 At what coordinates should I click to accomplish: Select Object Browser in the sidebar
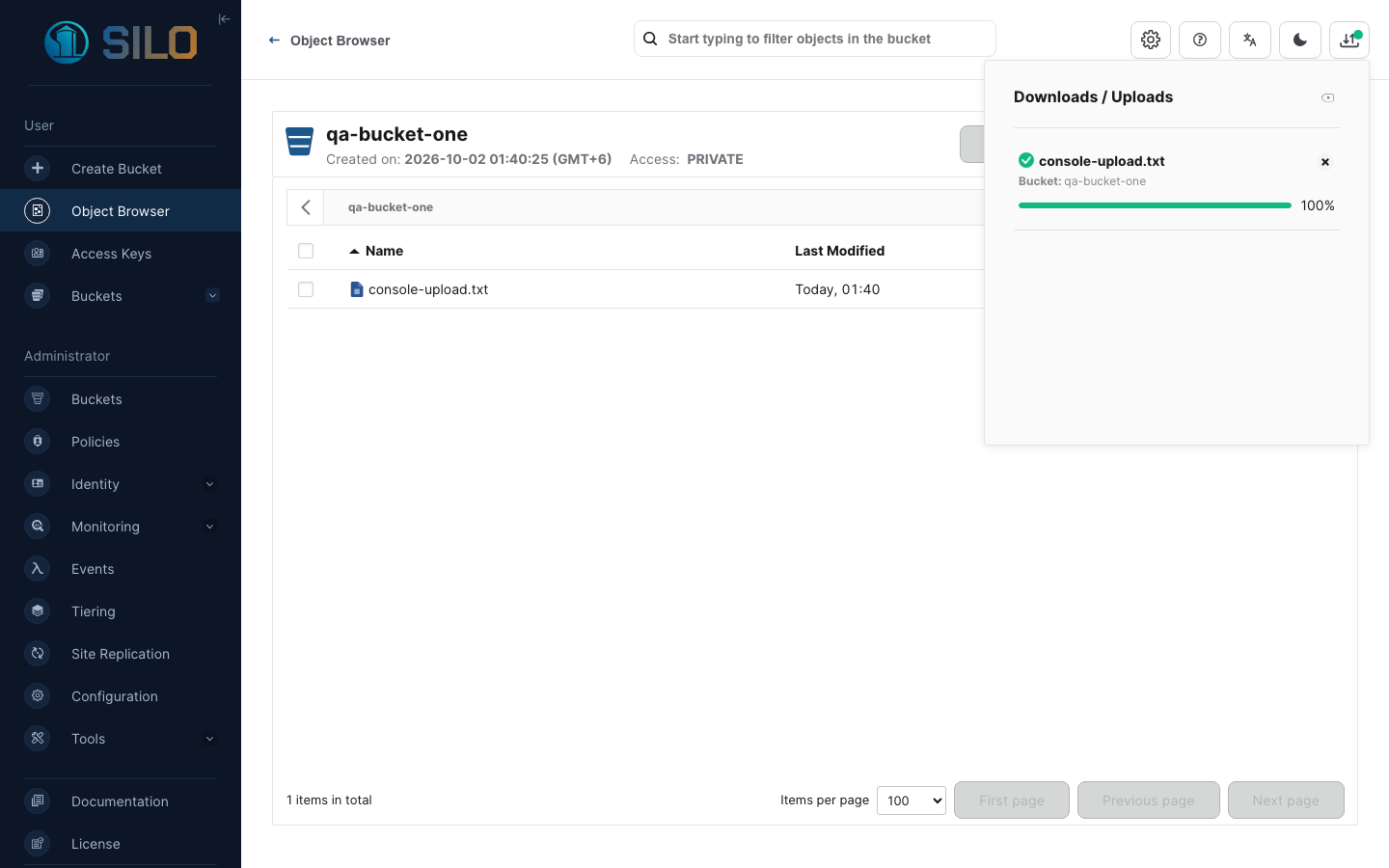(121, 211)
